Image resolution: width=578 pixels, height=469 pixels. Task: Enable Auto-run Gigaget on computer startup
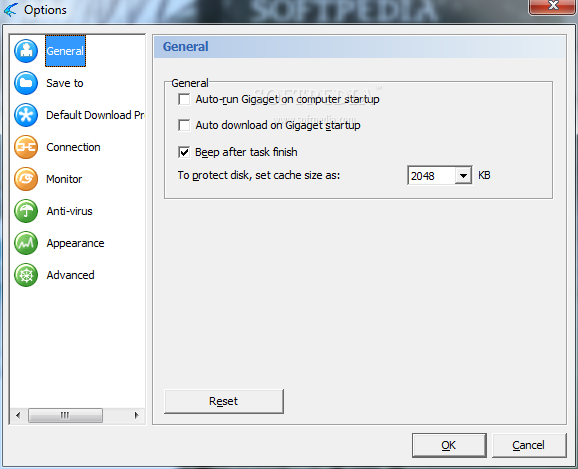(x=184, y=99)
